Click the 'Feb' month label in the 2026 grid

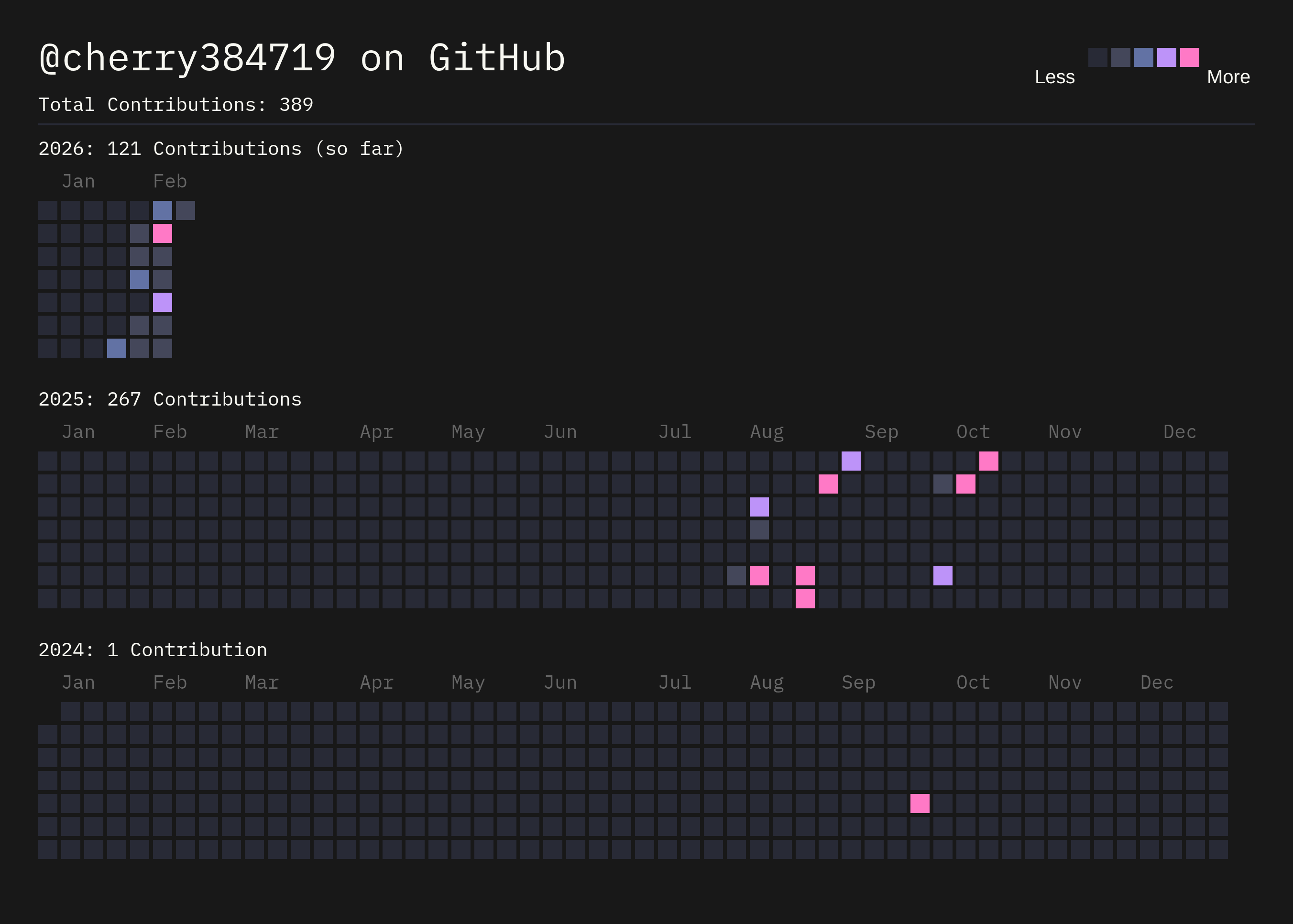pyautogui.click(x=170, y=182)
